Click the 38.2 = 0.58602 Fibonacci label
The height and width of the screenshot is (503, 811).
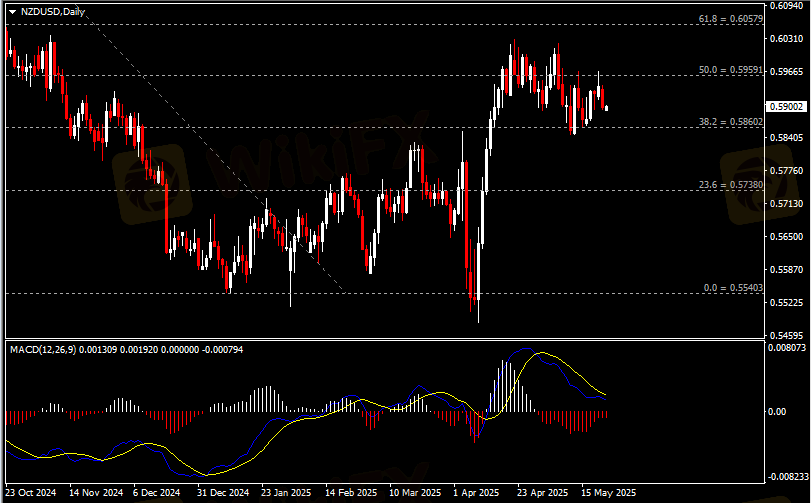(730, 122)
